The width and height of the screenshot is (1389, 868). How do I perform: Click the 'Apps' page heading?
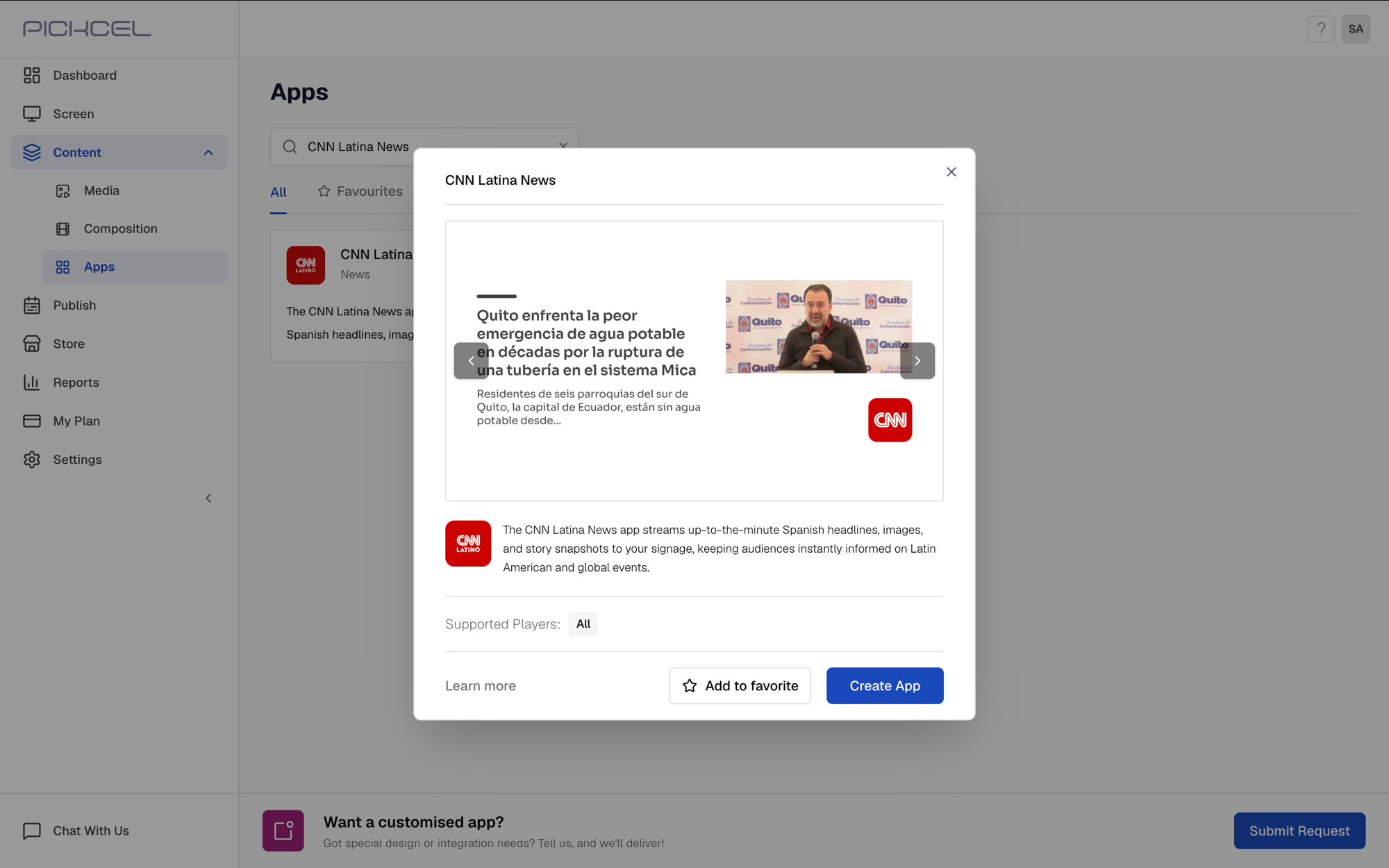[x=299, y=92]
